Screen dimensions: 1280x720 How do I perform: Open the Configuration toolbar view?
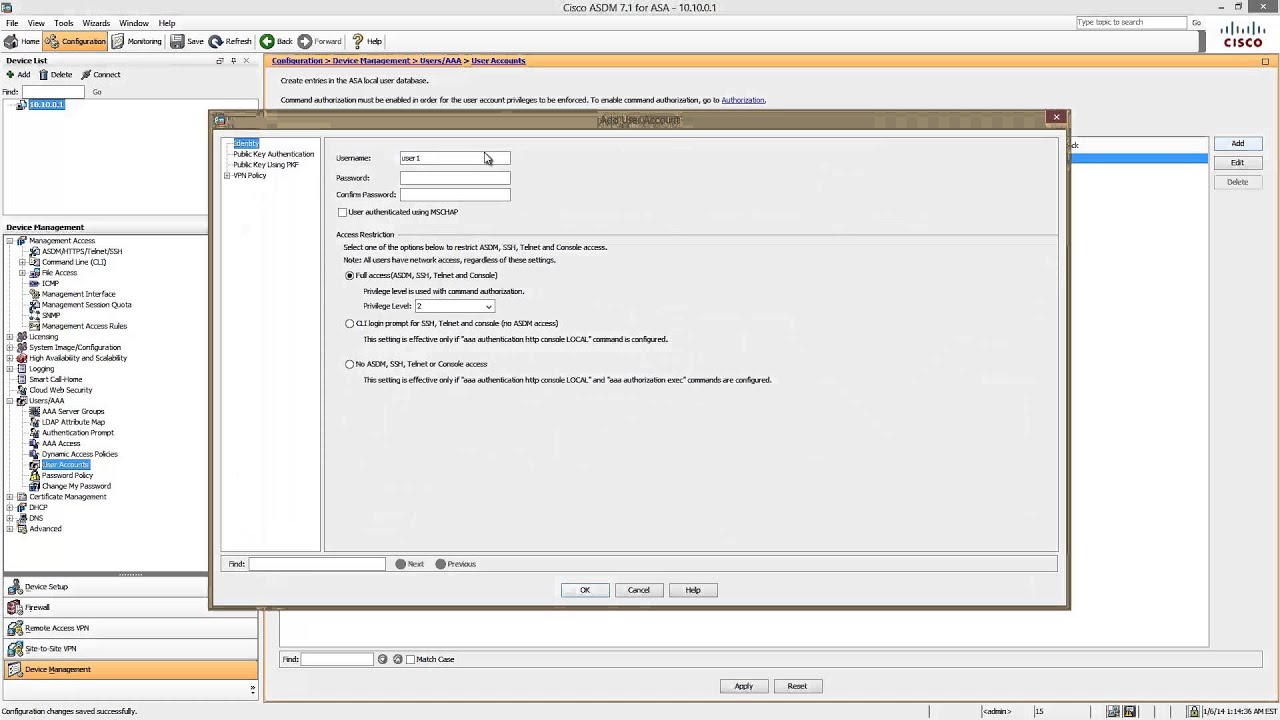click(x=75, y=41)
